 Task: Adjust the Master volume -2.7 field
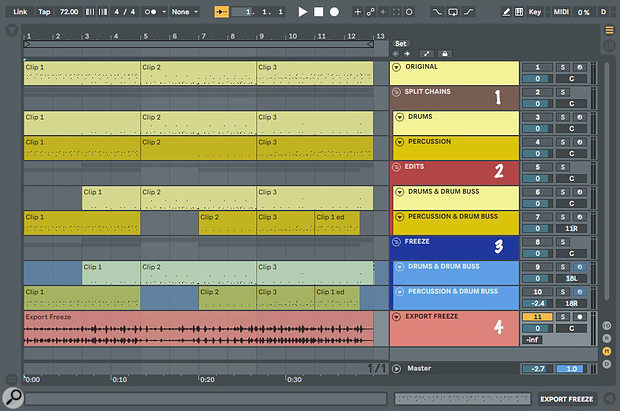pyautogui.click(x=537, y=369)
